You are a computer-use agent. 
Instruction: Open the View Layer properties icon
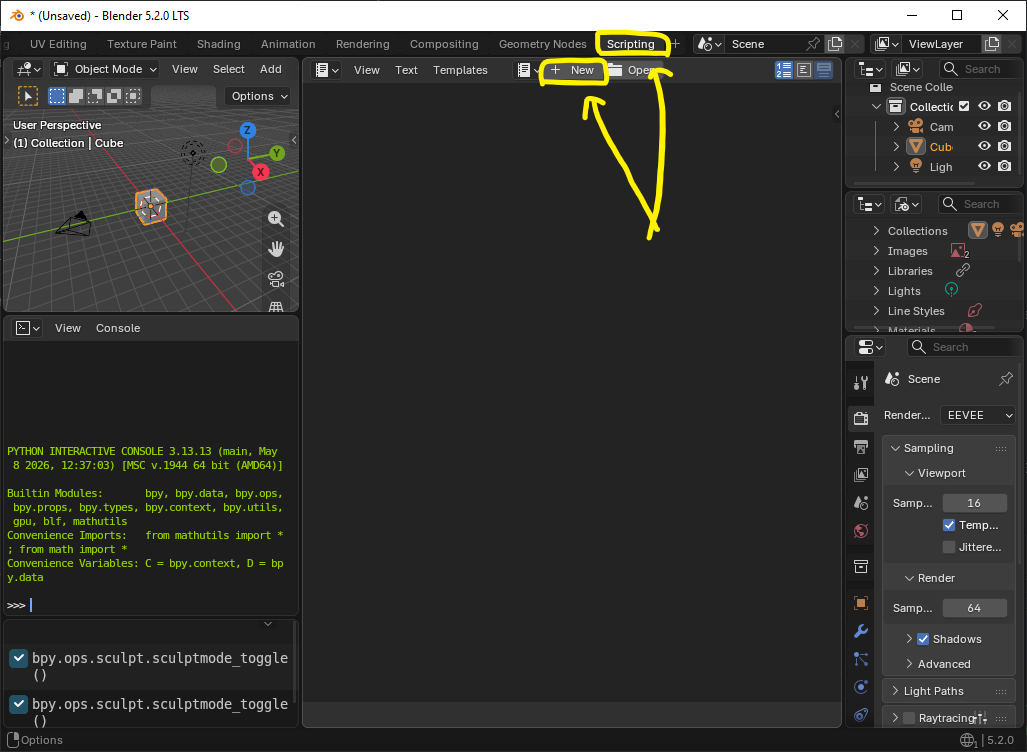[861, 475]
